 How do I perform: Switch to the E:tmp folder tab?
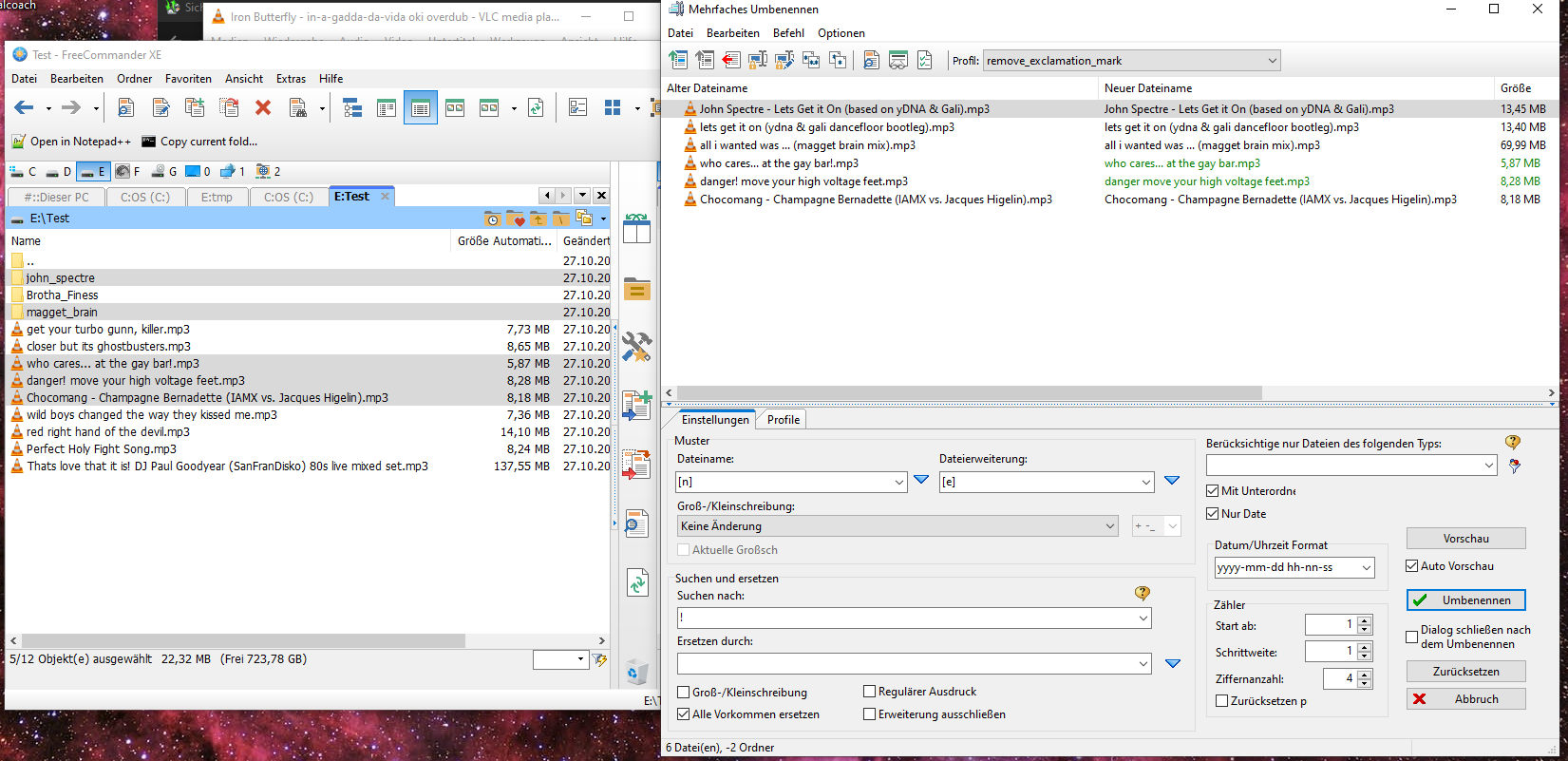pyautogui.click(x=217, y=198)
